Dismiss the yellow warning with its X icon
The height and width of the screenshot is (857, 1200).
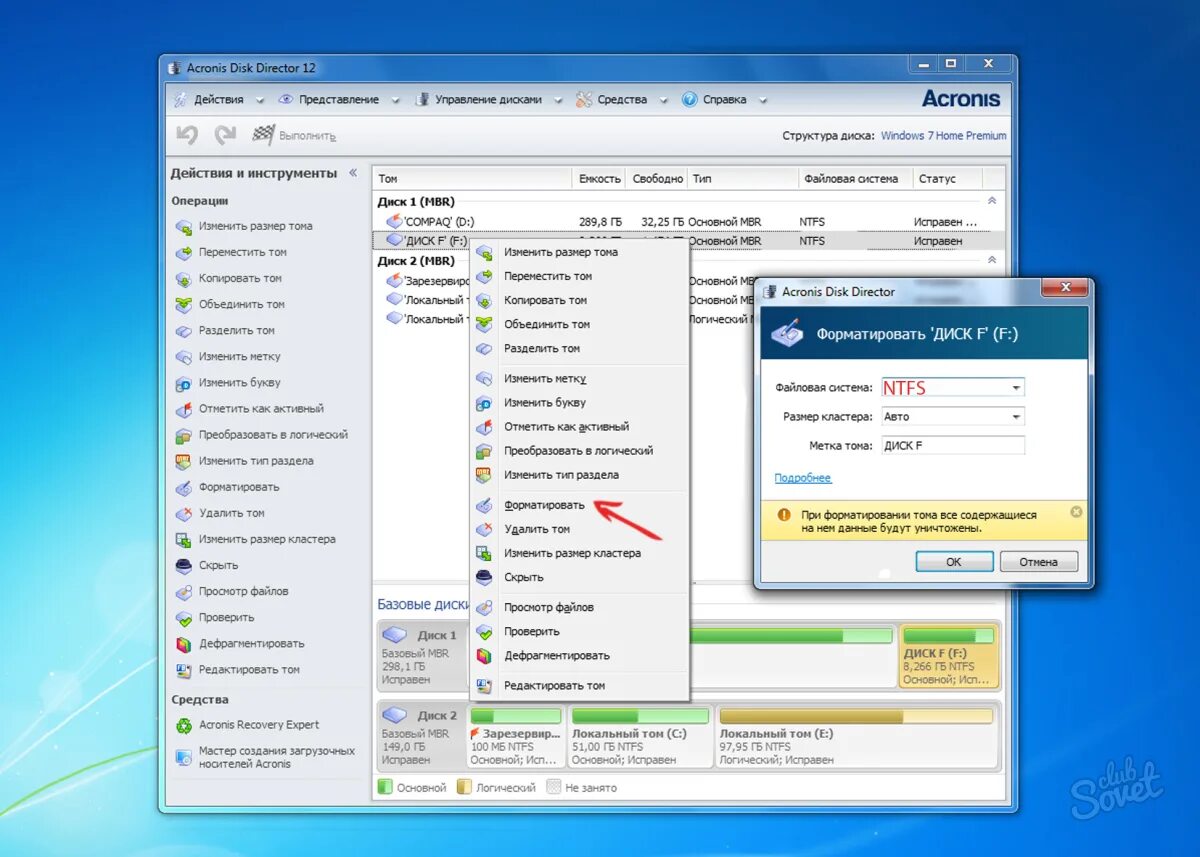pyautogui.click(x=1076, y=511)
